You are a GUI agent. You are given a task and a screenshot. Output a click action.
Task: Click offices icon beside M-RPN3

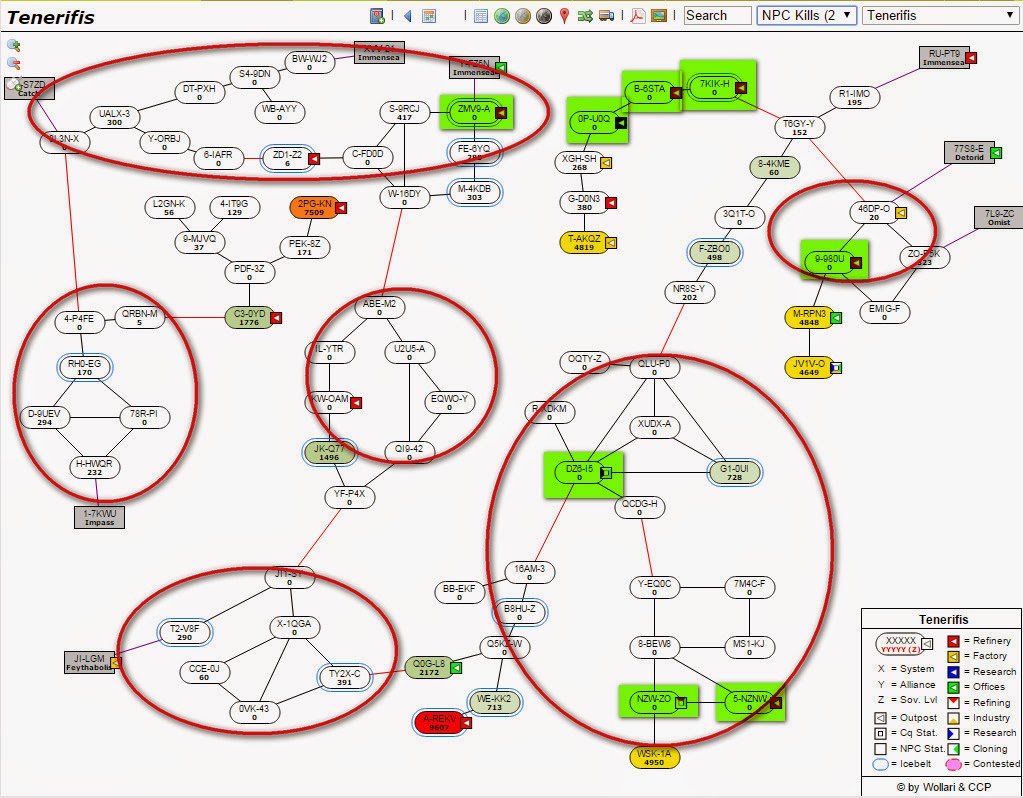click(836, 318)
